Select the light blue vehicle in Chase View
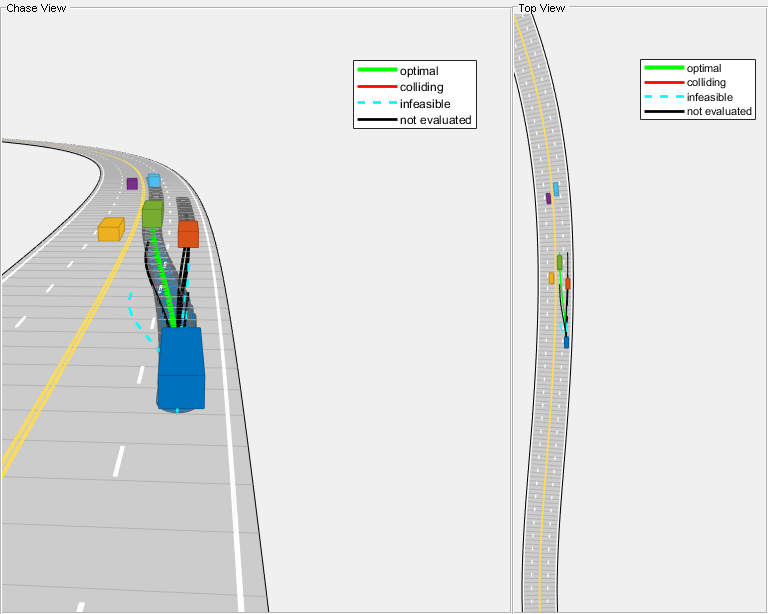The width and height of the screenshot is (768, 614). [x=154, y=181]
